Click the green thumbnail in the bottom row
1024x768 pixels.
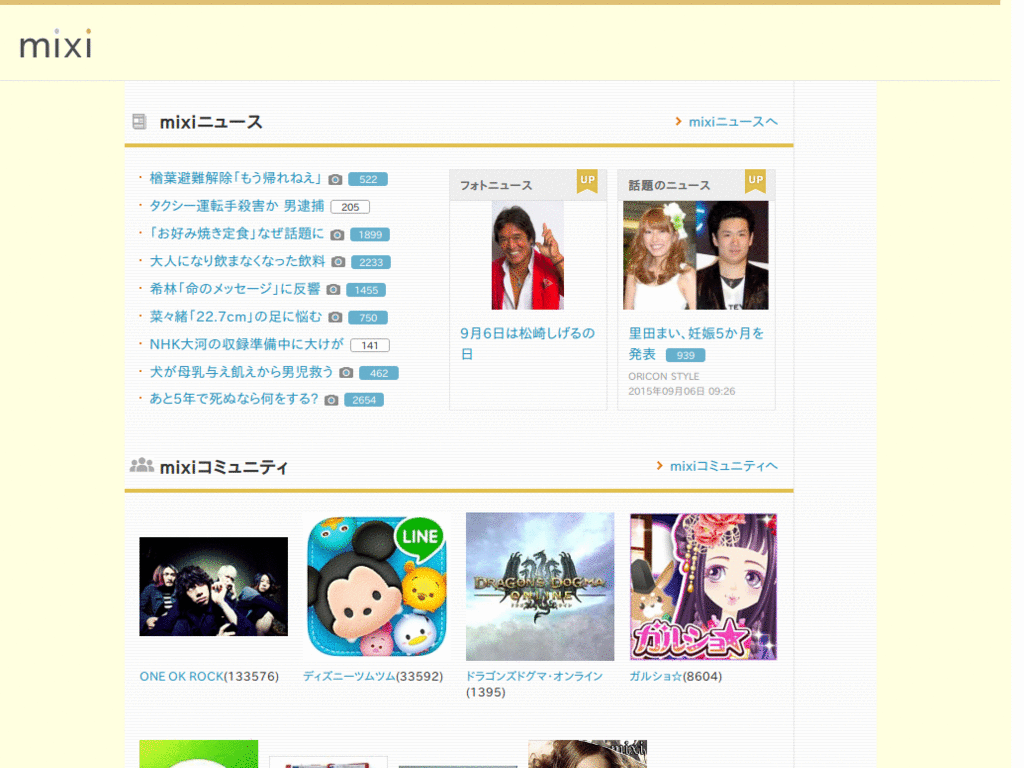pyautogui.click(x=199, y=754)
